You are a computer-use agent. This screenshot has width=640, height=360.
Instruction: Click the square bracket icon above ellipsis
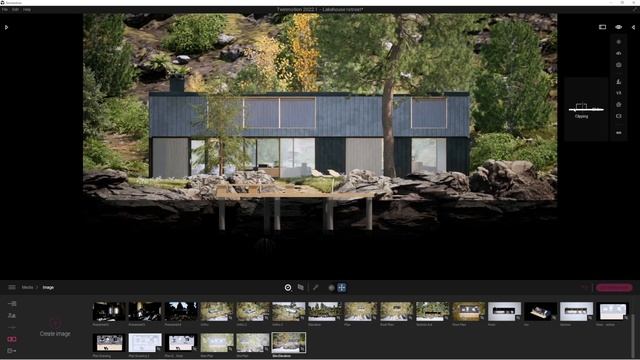coord(619,116)
